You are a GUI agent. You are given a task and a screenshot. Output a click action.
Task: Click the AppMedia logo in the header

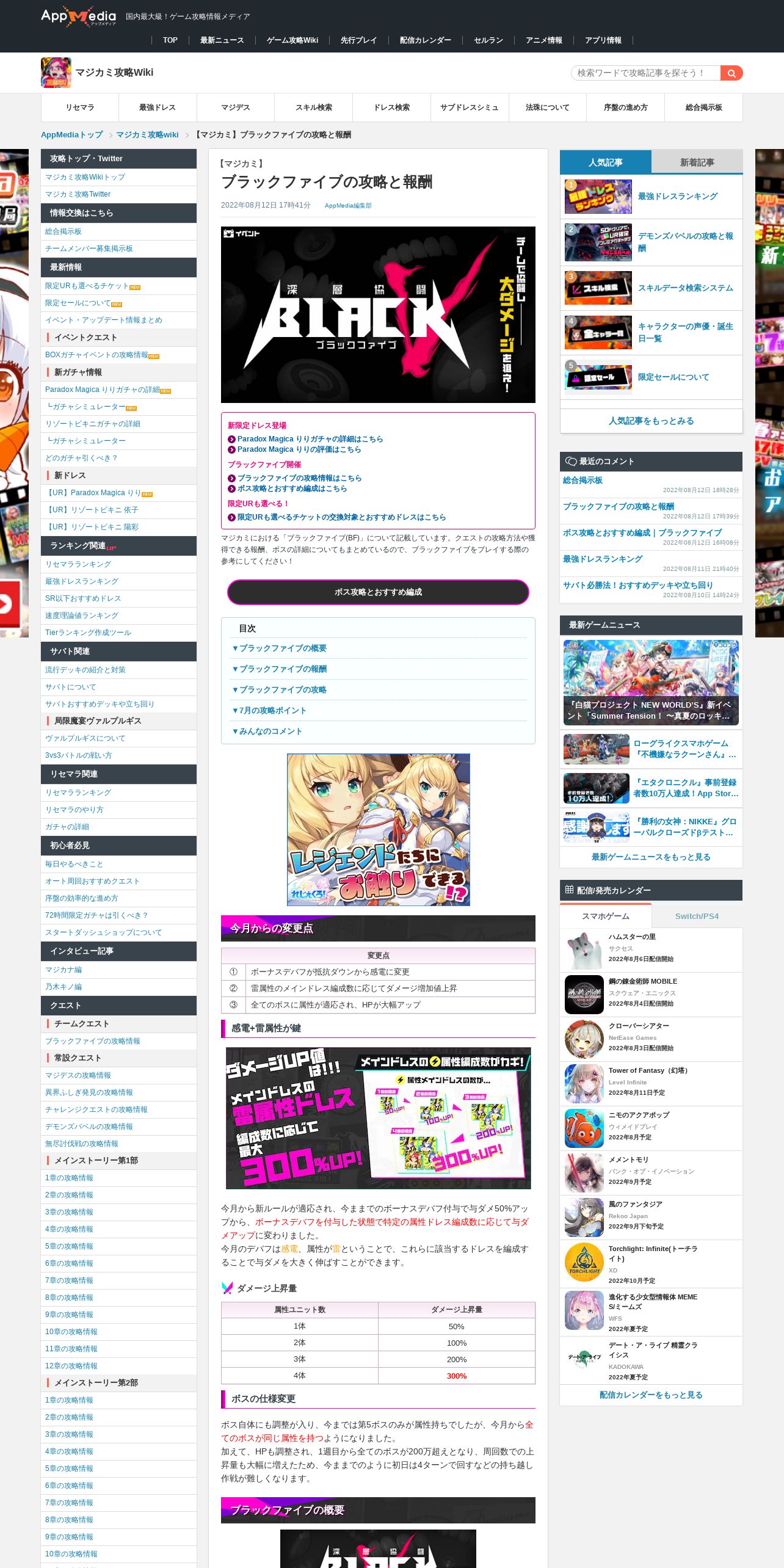tap(78, 16)
